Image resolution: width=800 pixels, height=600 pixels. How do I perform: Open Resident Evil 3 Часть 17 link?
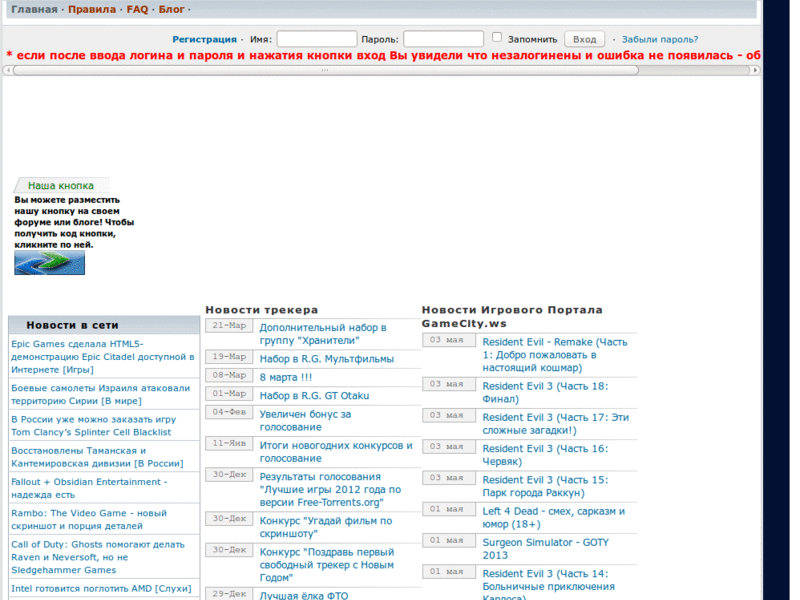(556, 423)
